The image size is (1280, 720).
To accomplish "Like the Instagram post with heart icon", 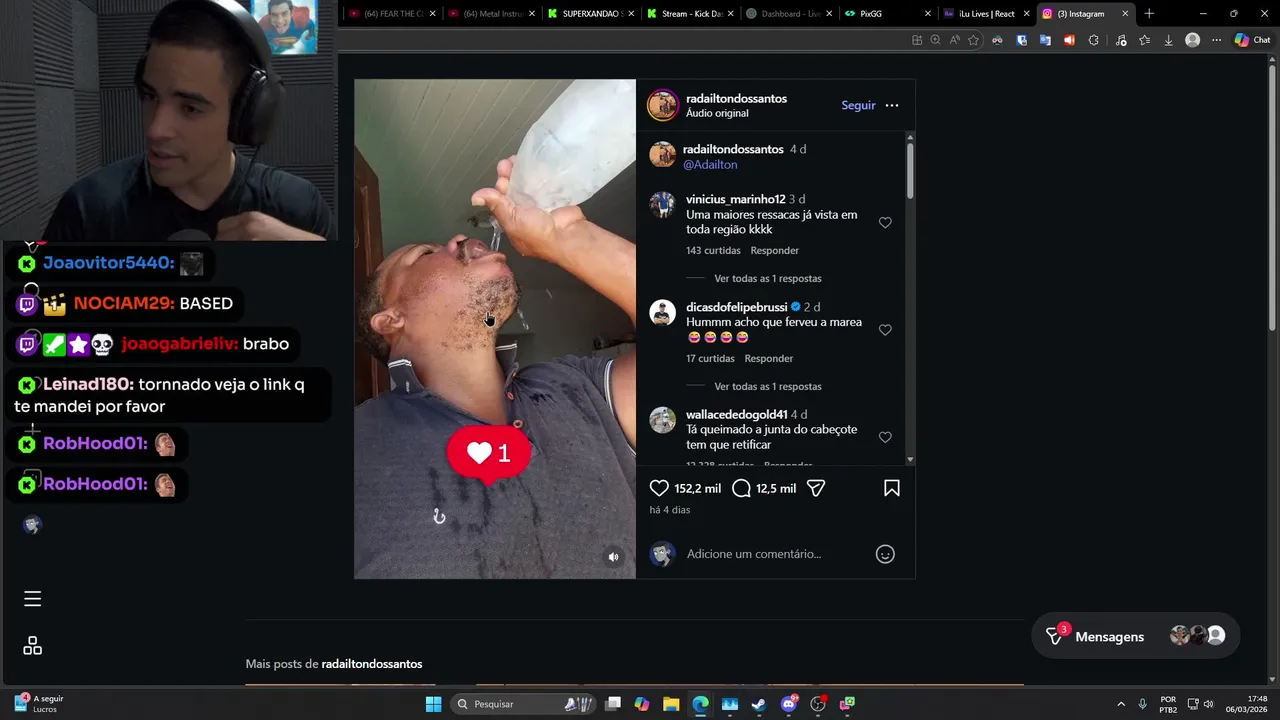I will (x=659, y=488).
